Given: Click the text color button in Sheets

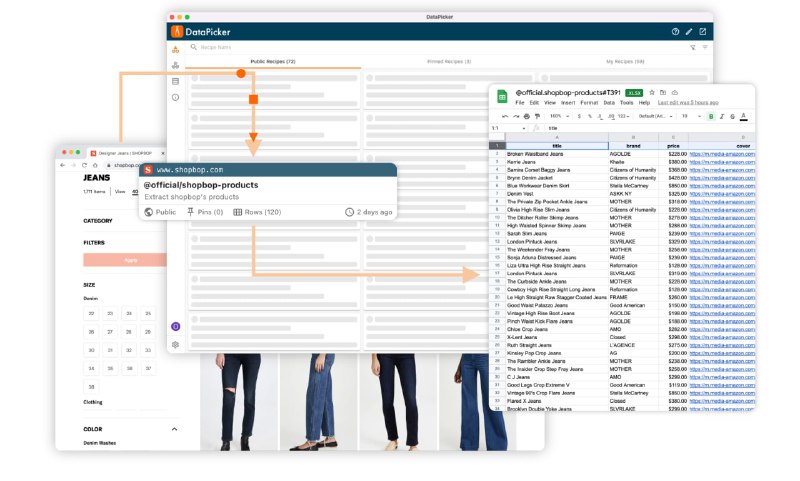Looking at the screenshot, I should [743, 116].
